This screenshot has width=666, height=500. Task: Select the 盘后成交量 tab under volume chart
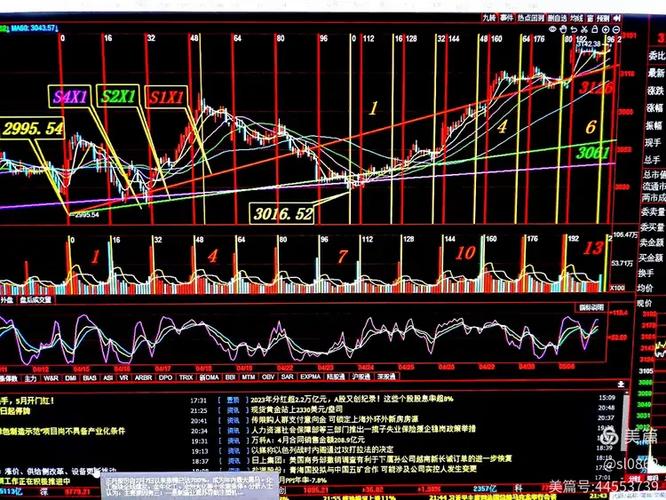pyautogui.click(x=35, y=300)
